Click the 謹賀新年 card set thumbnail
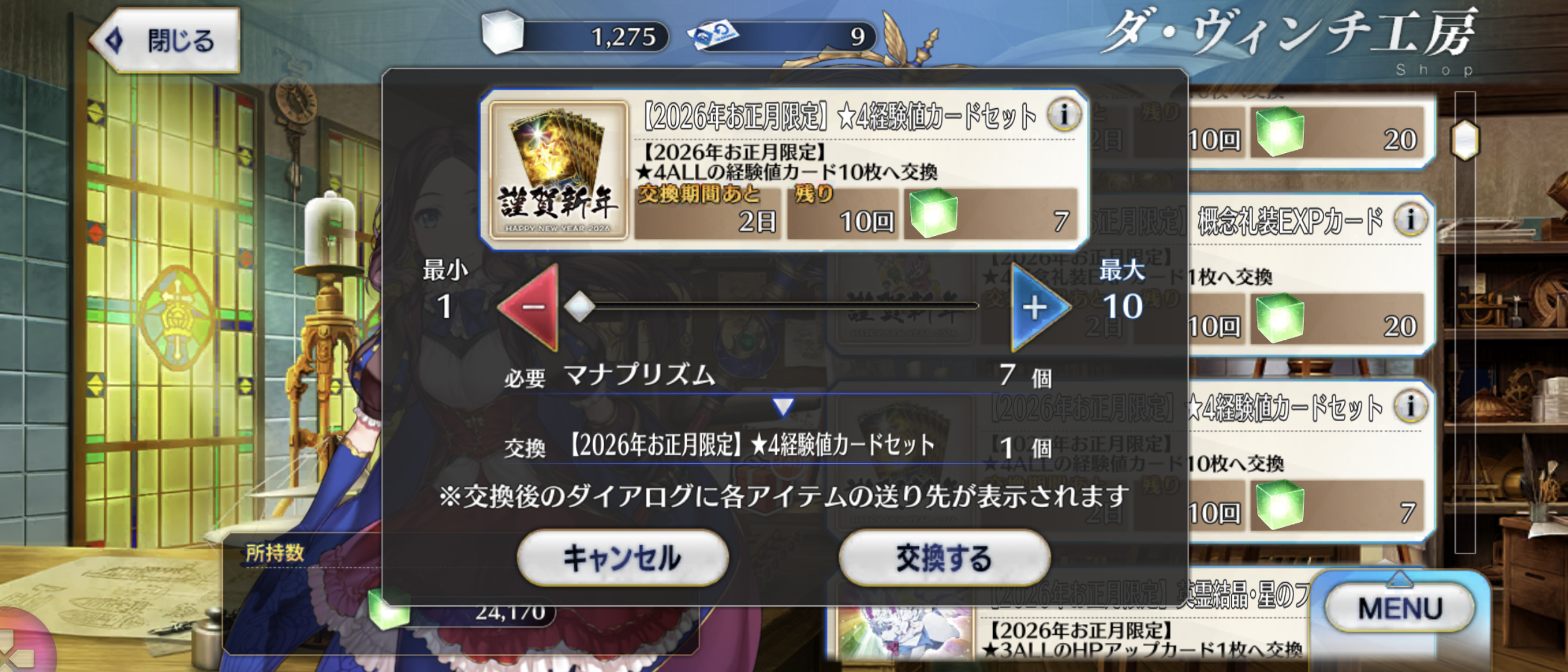The height and width of the screenshot is (672, 1568). pos(558,170)
